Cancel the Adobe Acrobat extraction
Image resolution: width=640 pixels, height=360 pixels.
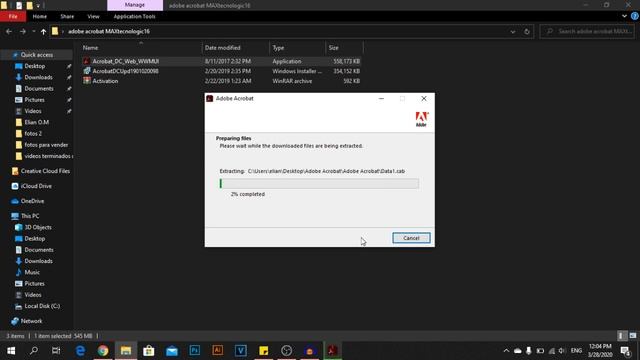tap(411, 238)
